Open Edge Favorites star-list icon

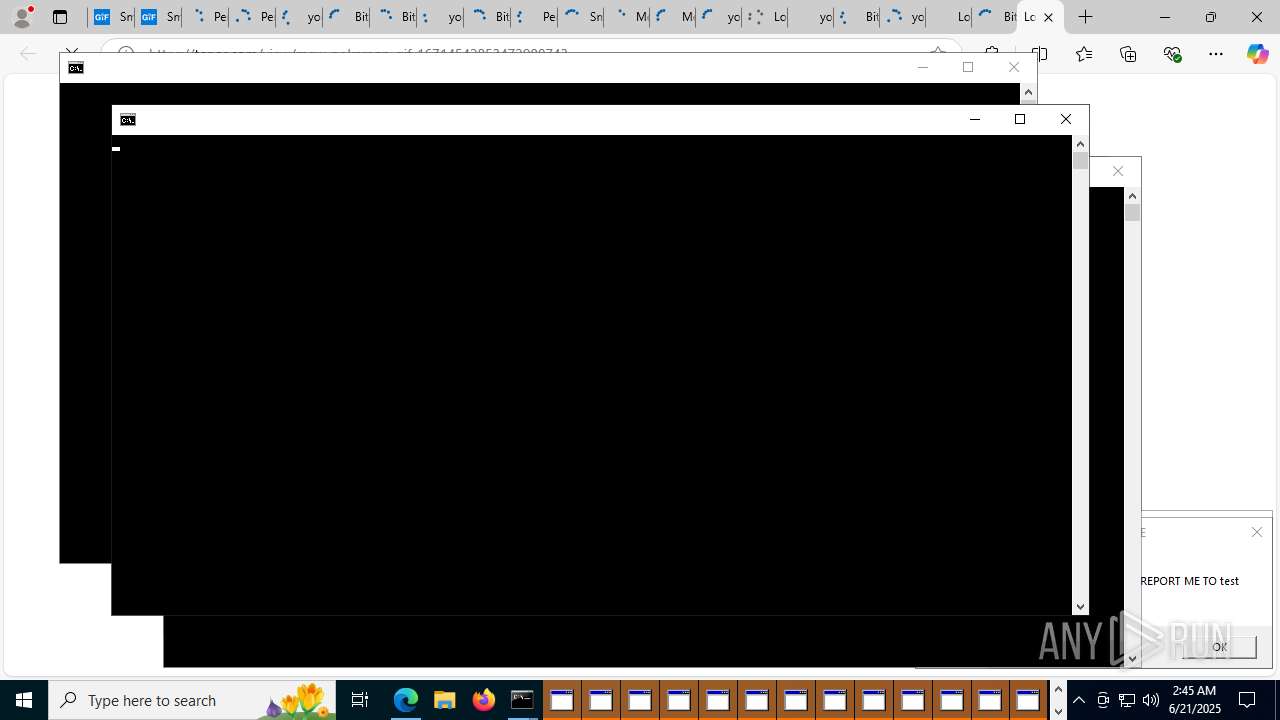1084,54
